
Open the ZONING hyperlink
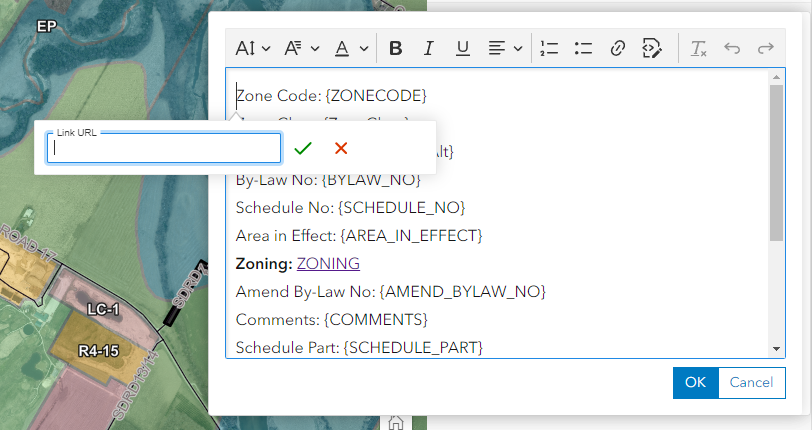pos(328,264)
